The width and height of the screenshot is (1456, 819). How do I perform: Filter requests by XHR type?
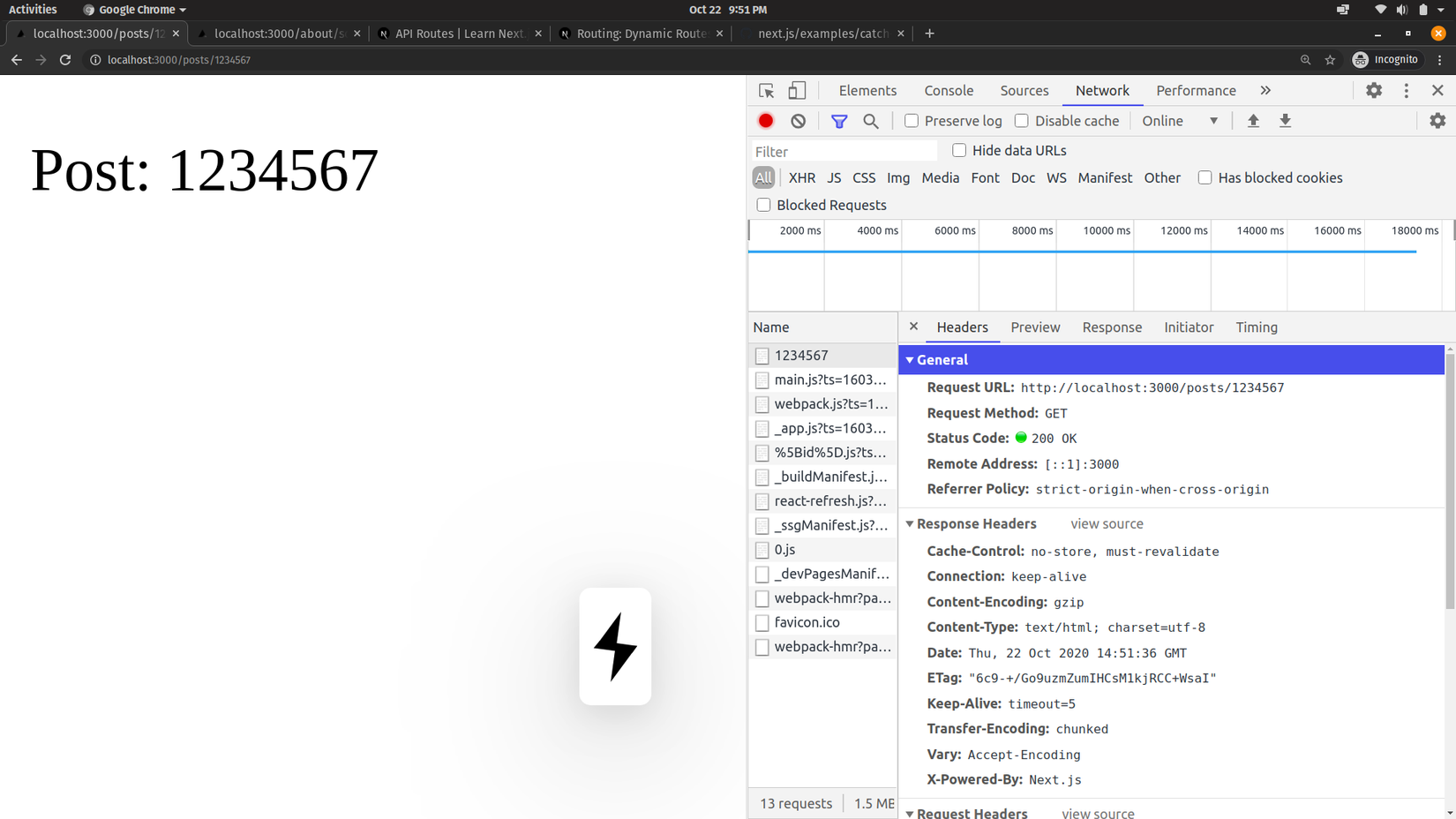pos(801,178)
